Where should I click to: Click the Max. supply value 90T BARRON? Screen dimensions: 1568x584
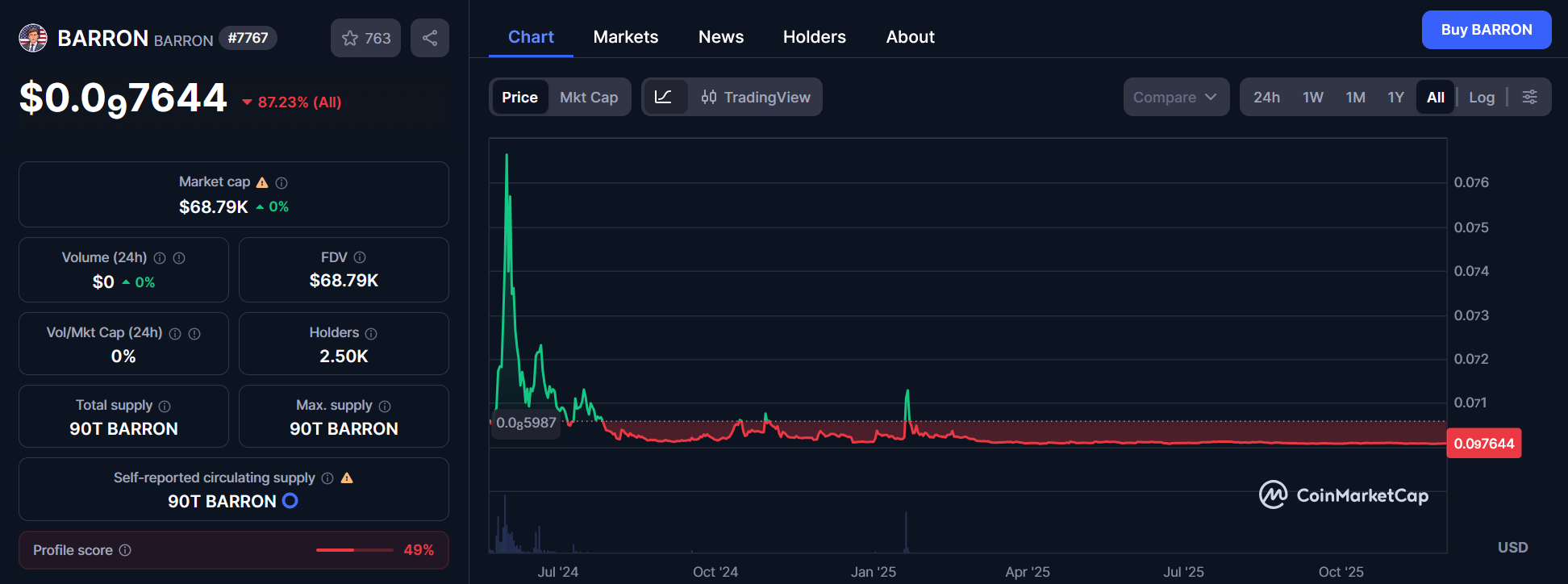tap(344, 429)
